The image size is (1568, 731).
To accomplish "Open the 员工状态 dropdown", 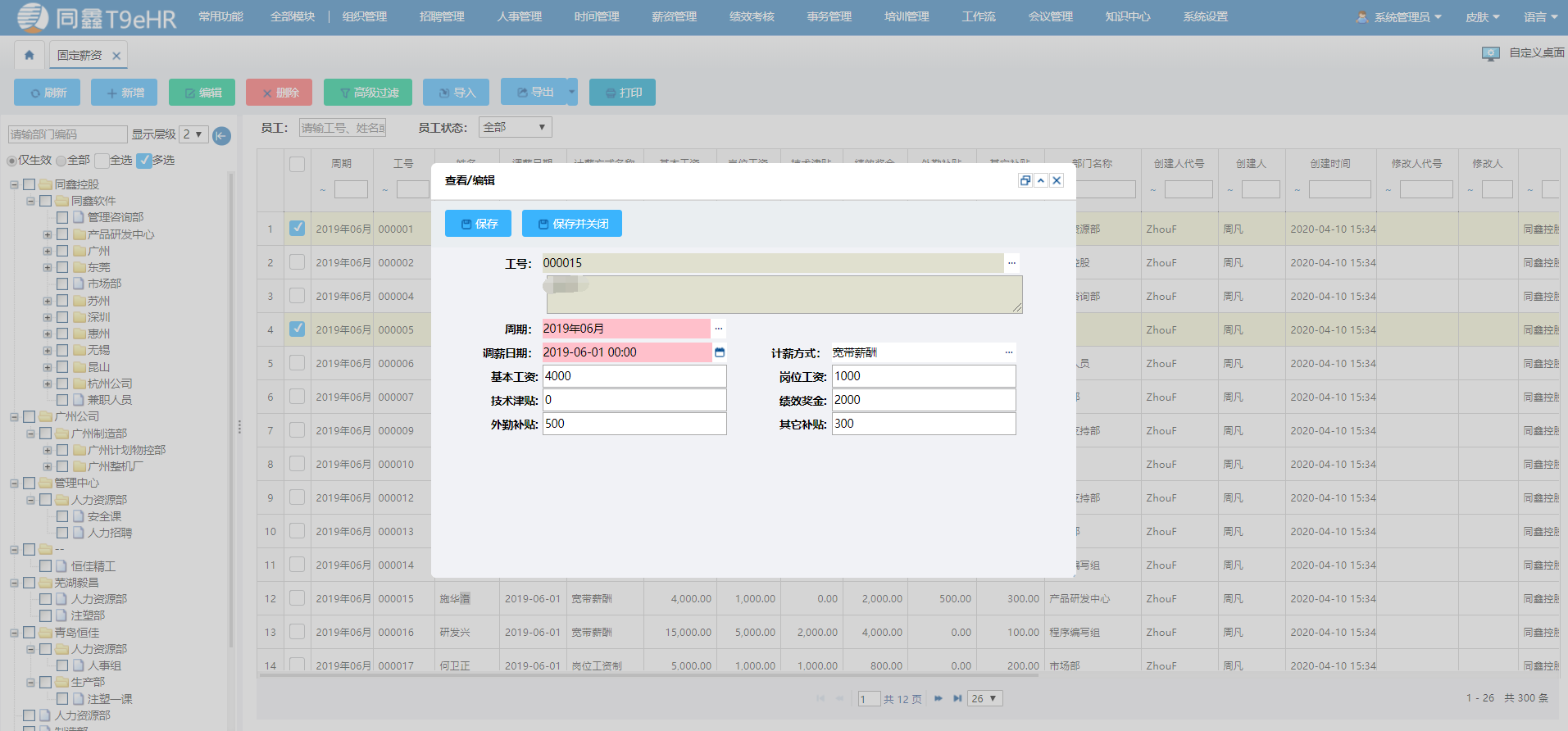I will point(515,127).
